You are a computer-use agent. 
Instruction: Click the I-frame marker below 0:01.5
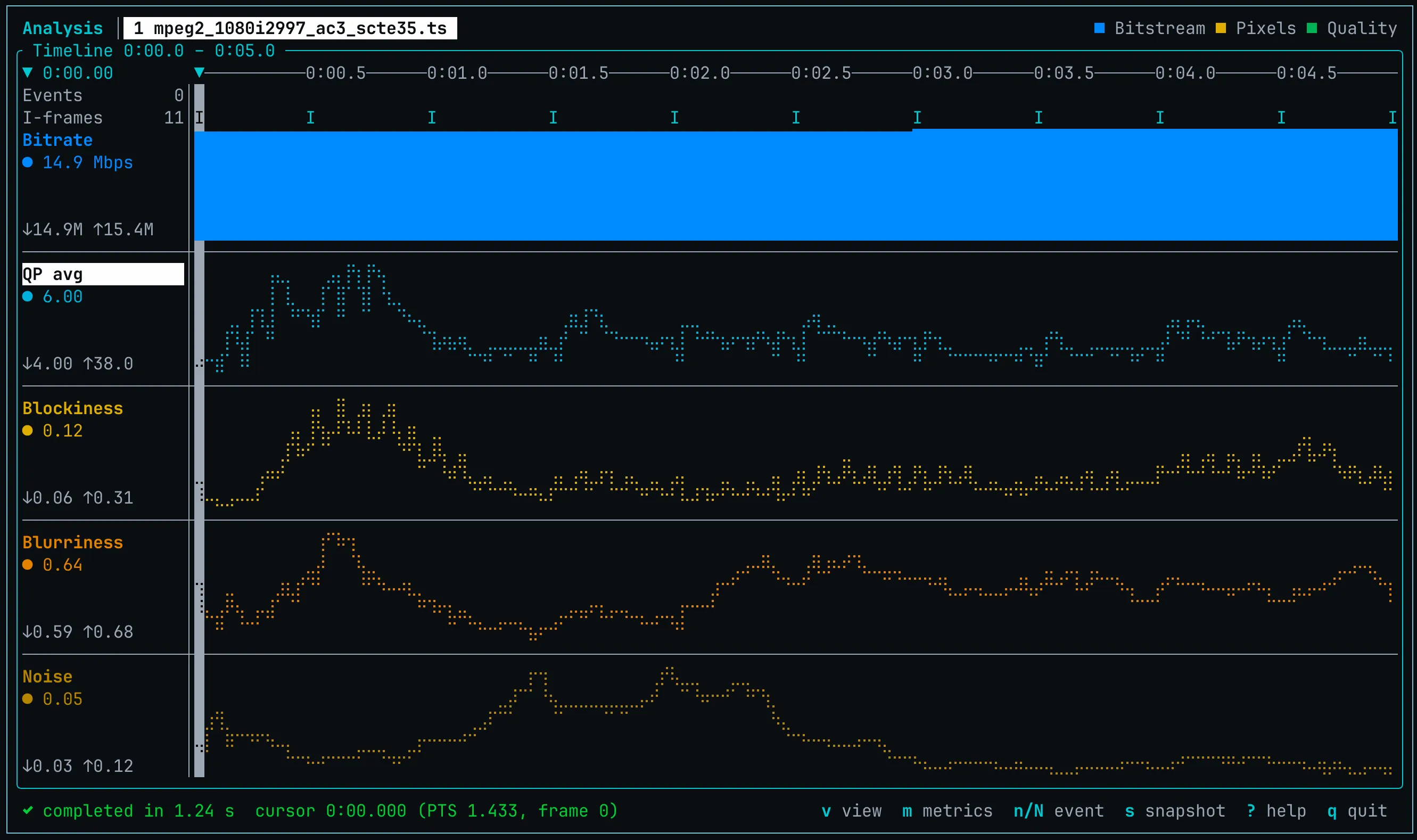pyautogui.click(x=554, y=118)
